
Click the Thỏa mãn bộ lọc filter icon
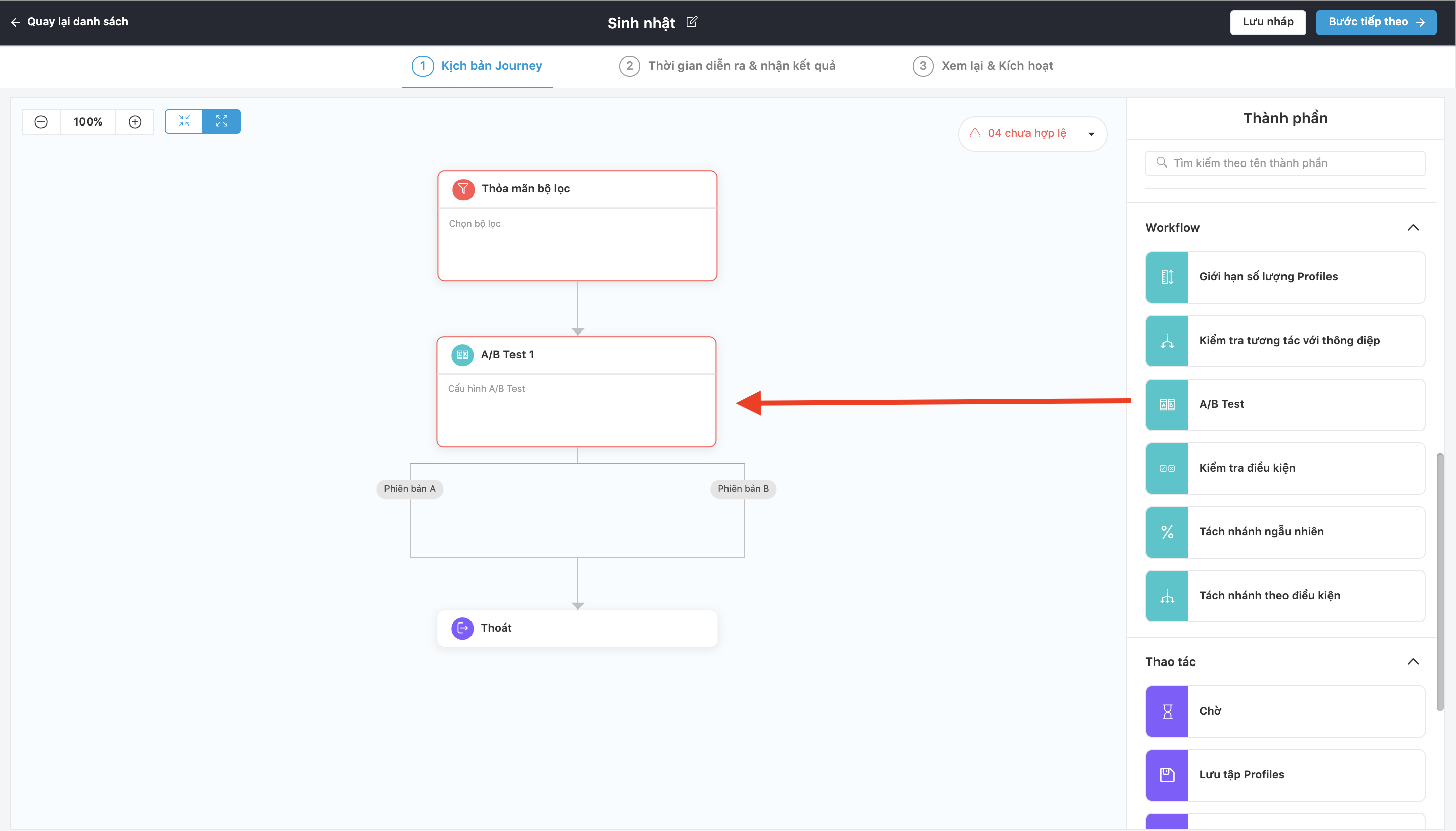[463, 189]
